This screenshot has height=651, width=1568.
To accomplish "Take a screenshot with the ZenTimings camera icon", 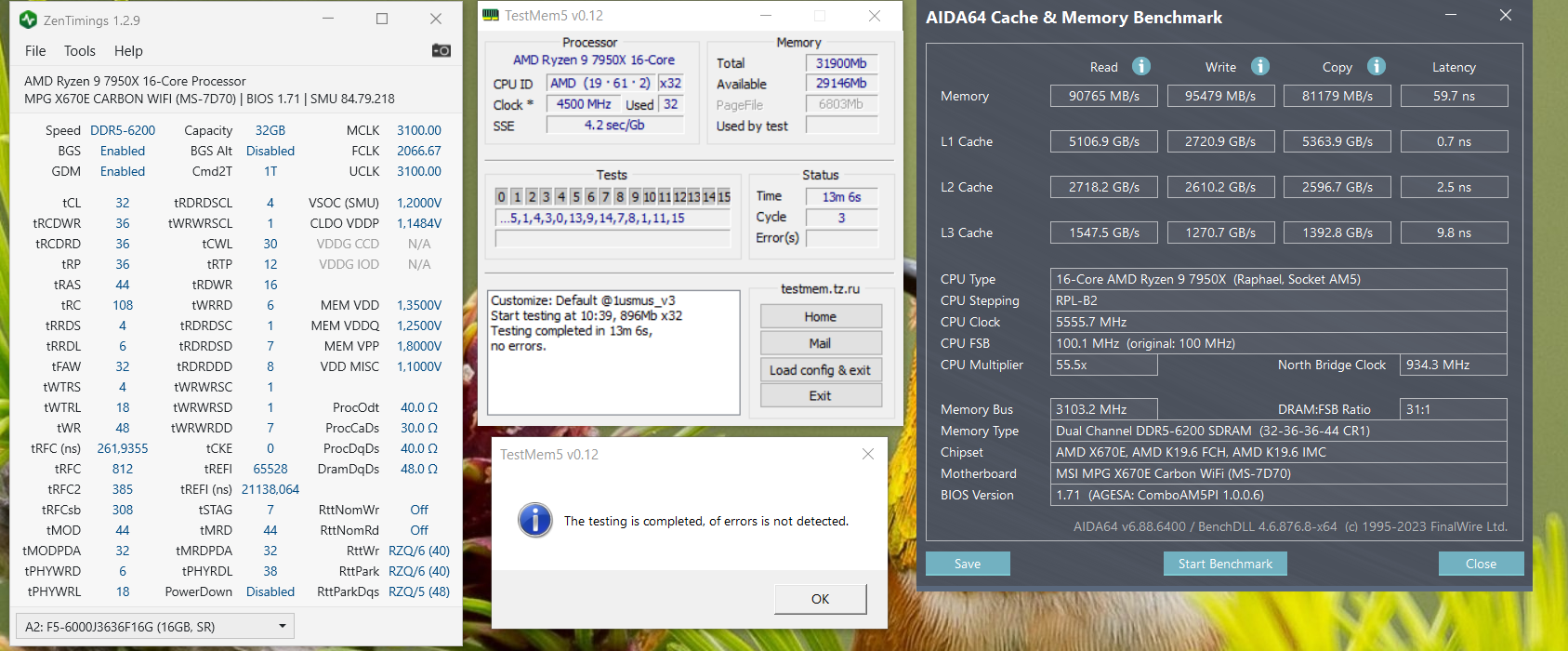I will (441, 50).
